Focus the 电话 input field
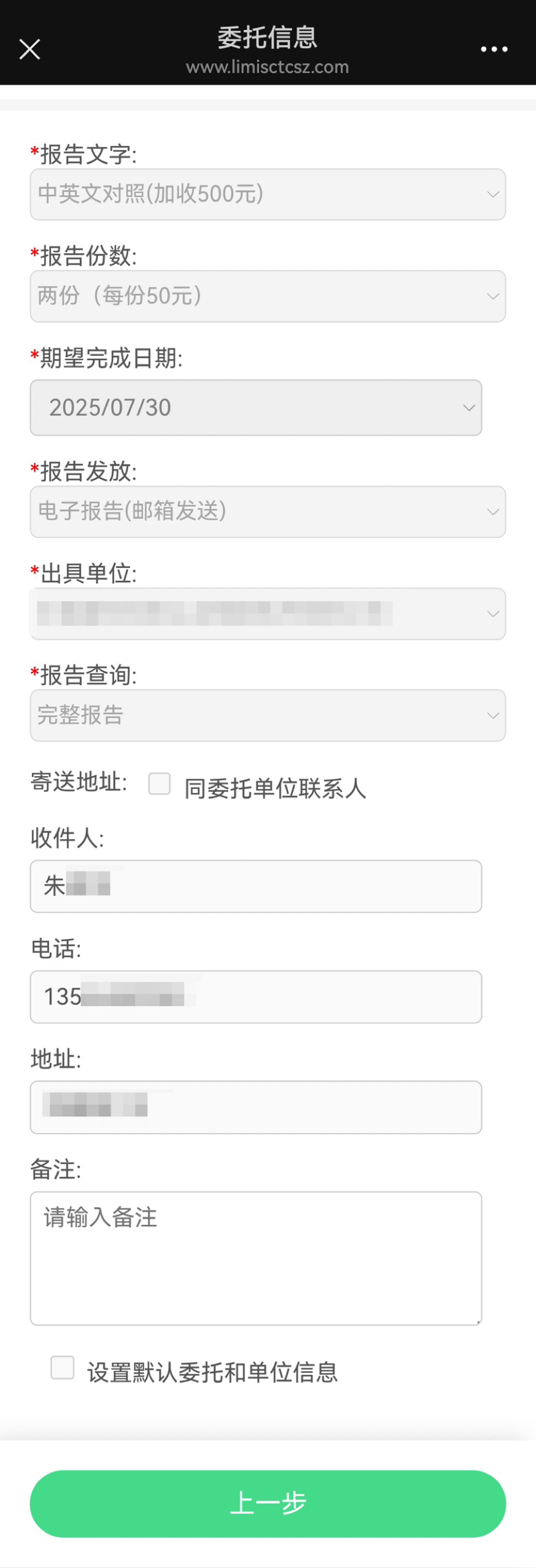The image size is (536, 1568). point(255,996)
